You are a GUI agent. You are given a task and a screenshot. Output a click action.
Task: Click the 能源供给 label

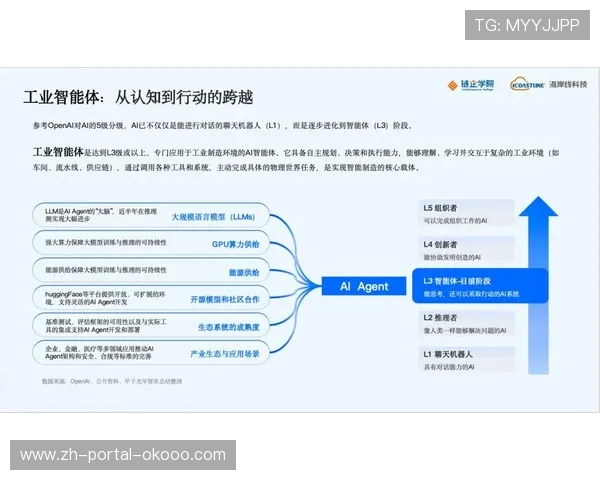[242, 272]
